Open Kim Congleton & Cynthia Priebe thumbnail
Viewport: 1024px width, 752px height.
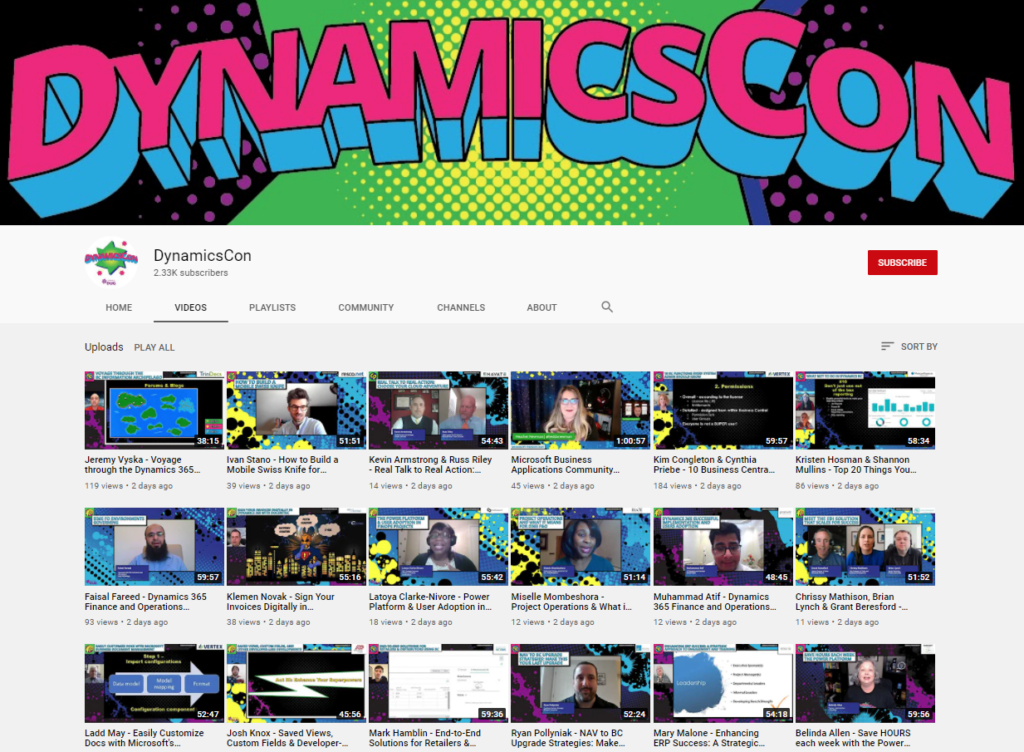(723, 410)
